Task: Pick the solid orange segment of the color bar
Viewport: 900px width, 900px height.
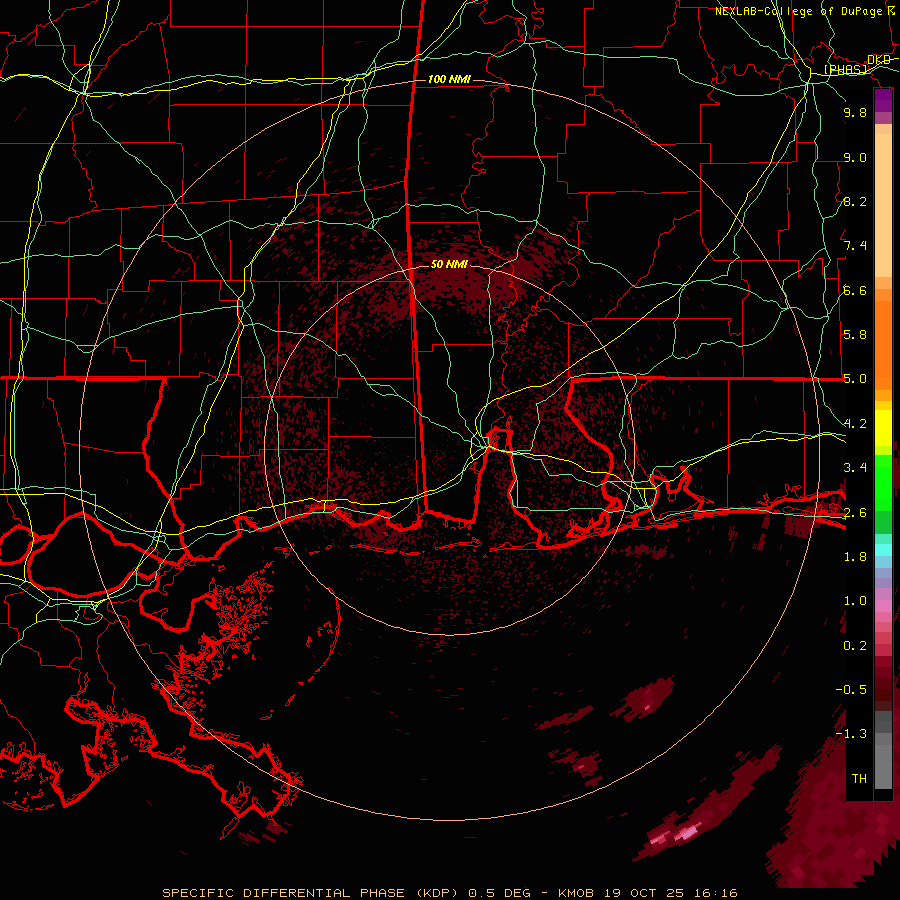Action: click(883, 344)
